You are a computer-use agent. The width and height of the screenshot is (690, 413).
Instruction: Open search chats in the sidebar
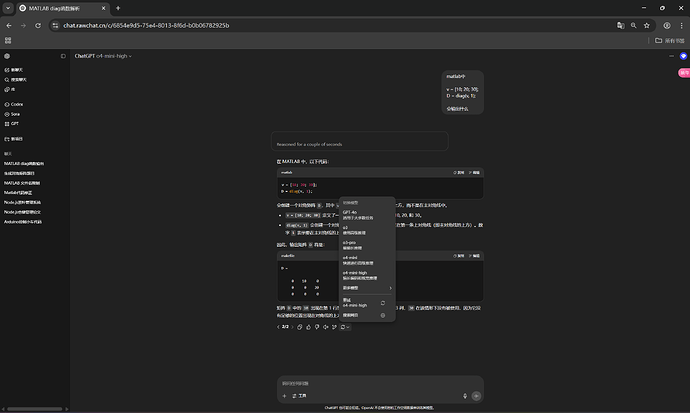(x=15, y=80)
